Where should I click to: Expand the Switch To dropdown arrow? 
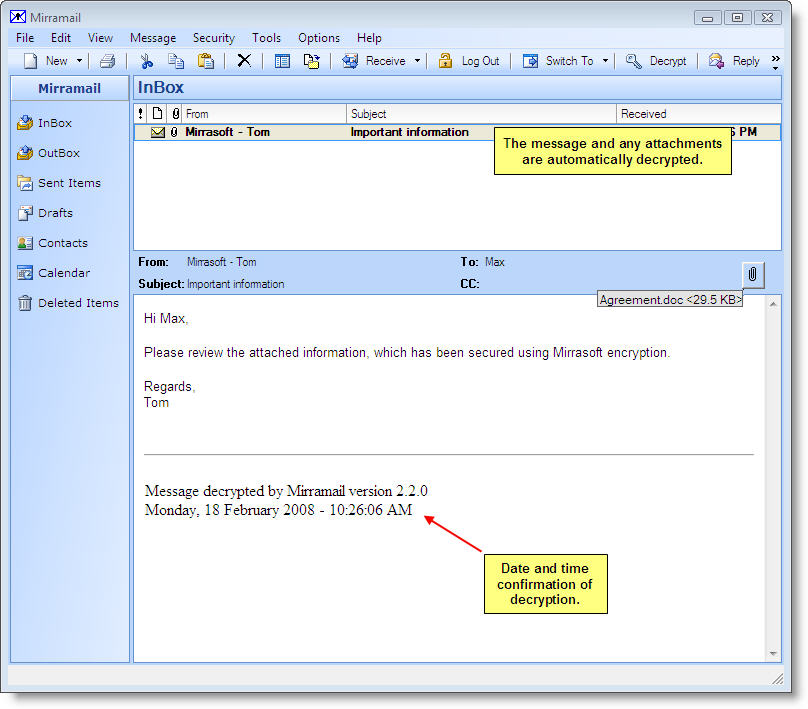pos(605,61)
